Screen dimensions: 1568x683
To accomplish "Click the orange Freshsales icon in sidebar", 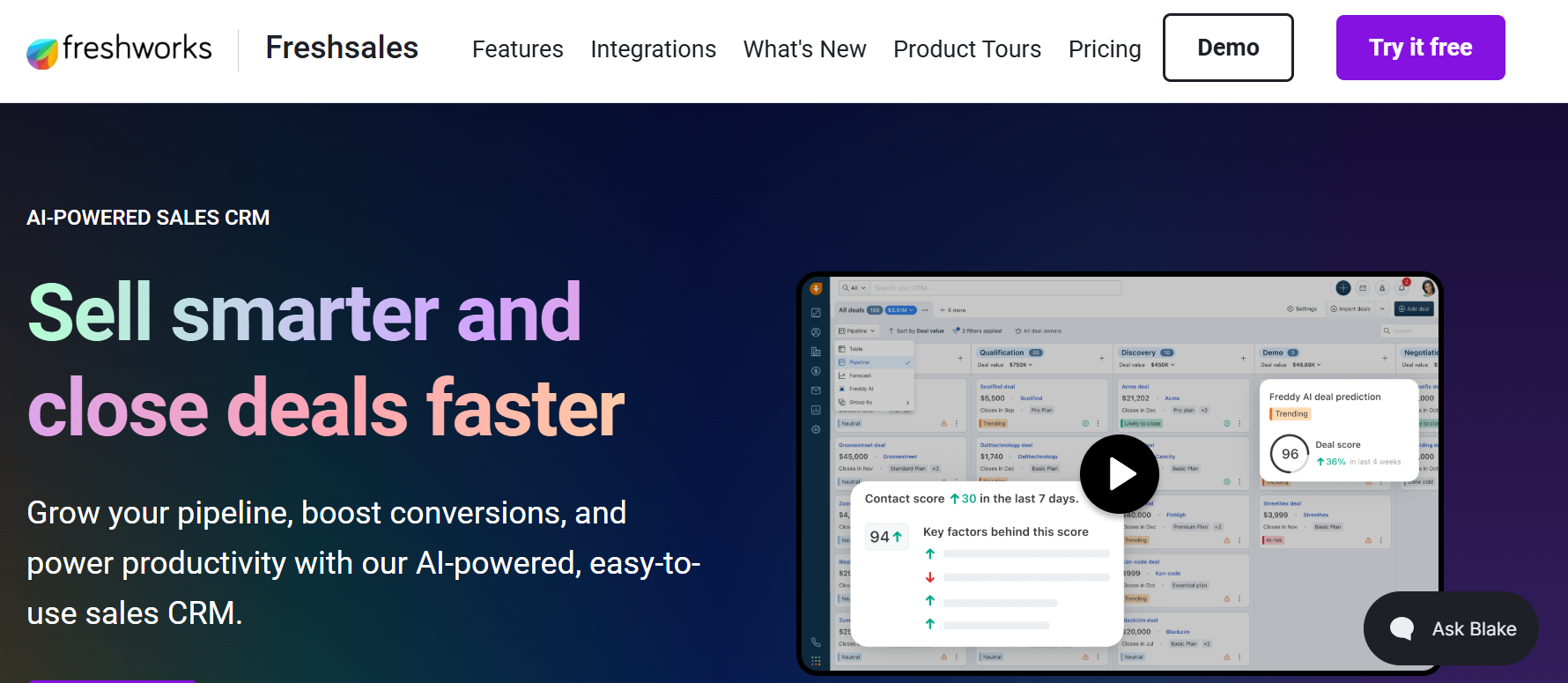I will tap(816, 288).
